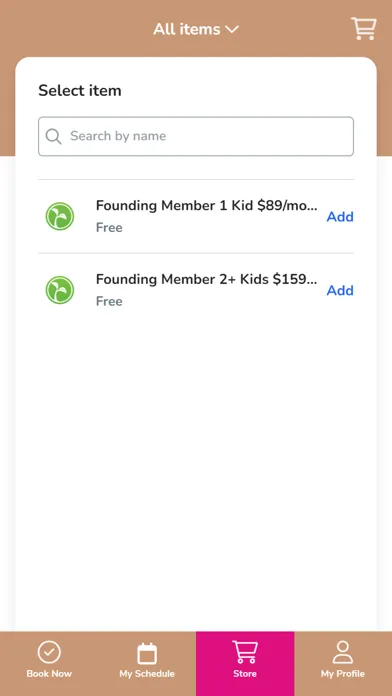Click Free price under Founding Member 2+ Kids
Screen dimensions: 392x696
[109, 301]
